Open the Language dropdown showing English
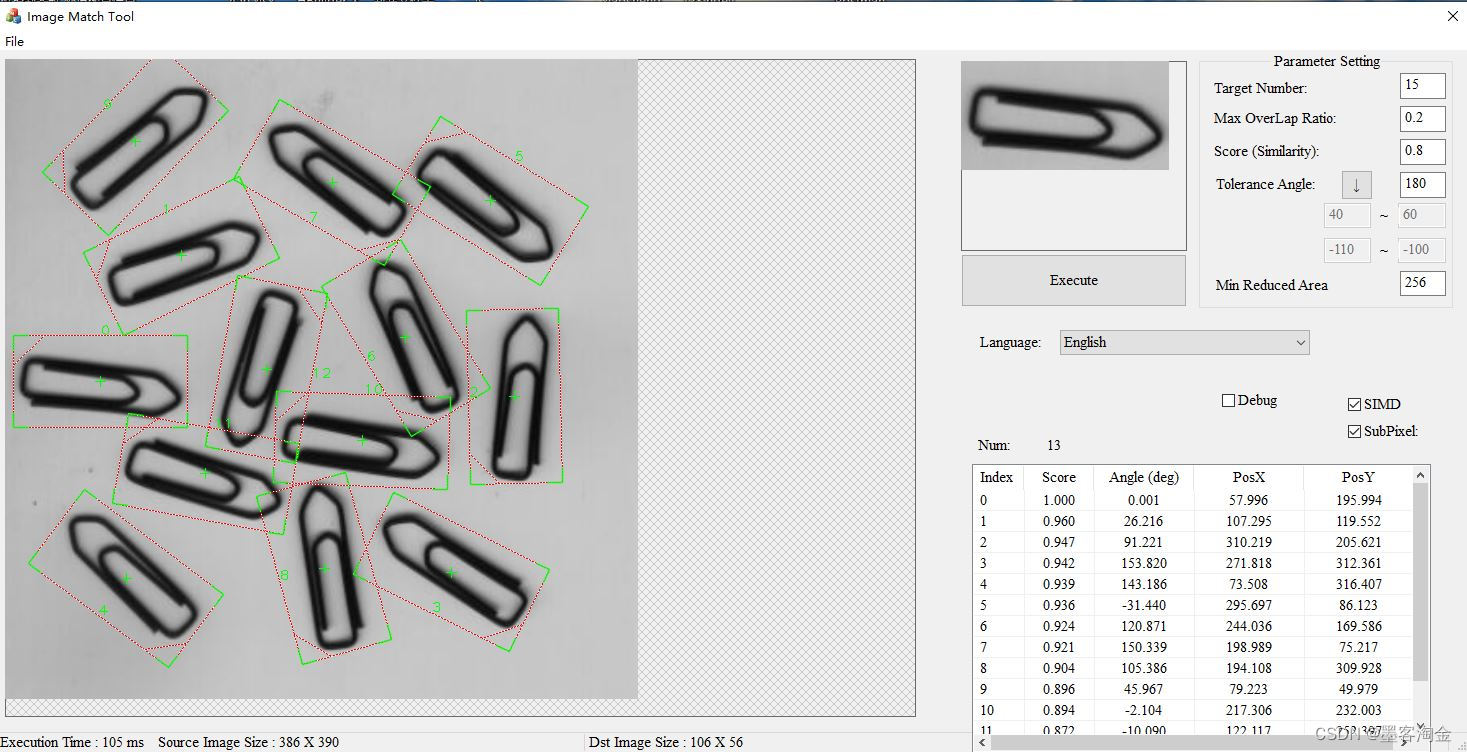The image size is (1467, 752). click(1184, 342)
